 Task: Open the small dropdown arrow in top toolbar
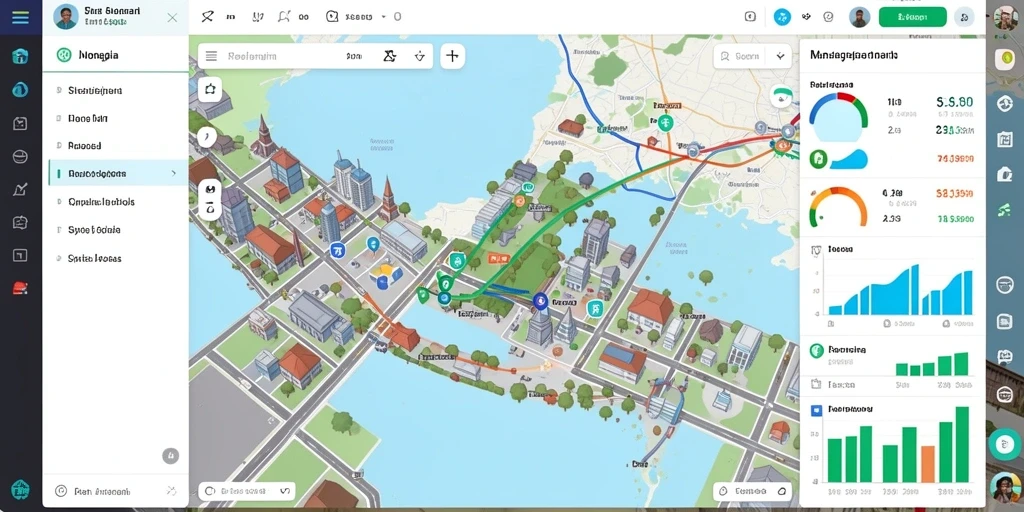383,16
